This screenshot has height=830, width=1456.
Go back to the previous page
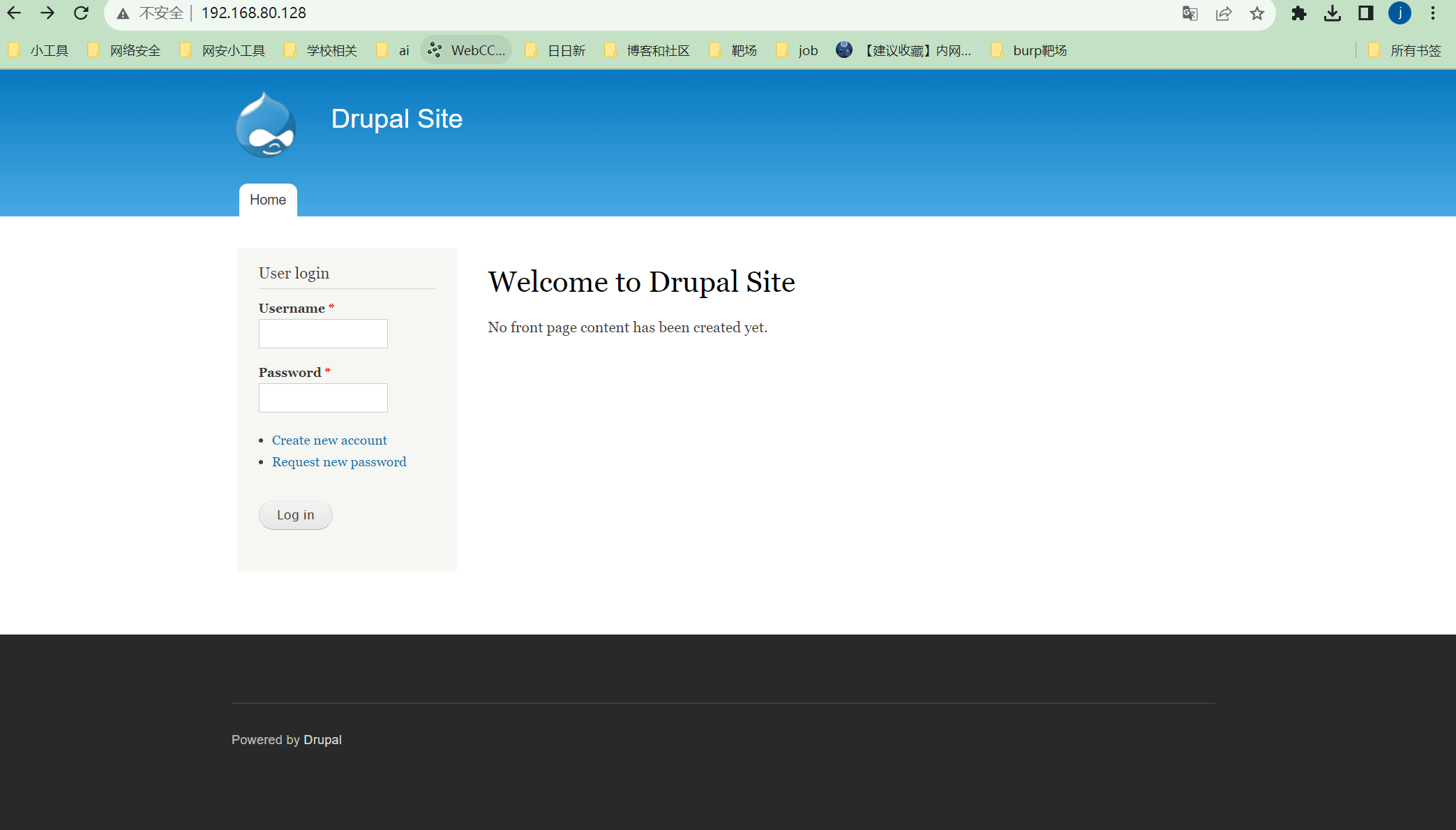point(14,13)
